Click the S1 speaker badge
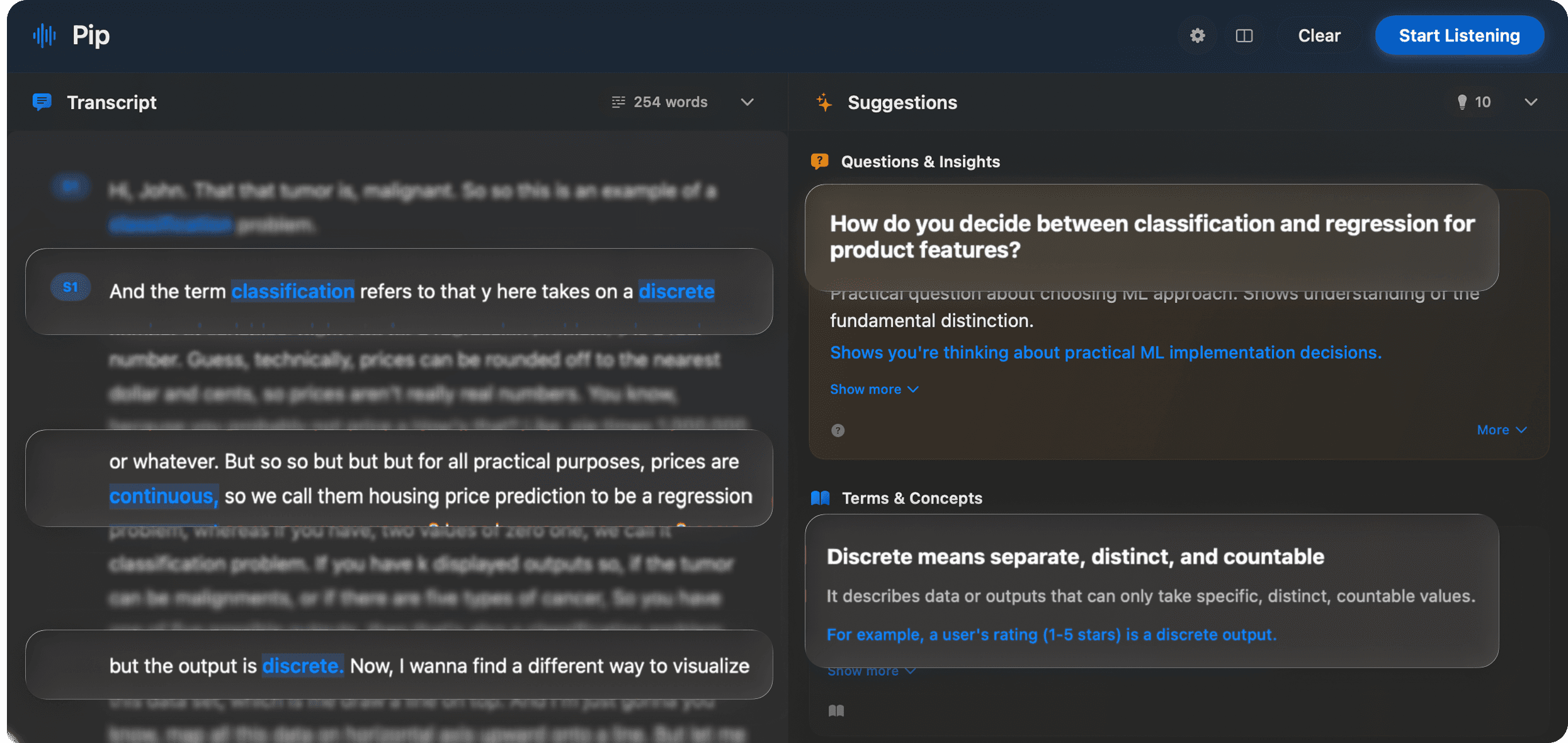 71,288
